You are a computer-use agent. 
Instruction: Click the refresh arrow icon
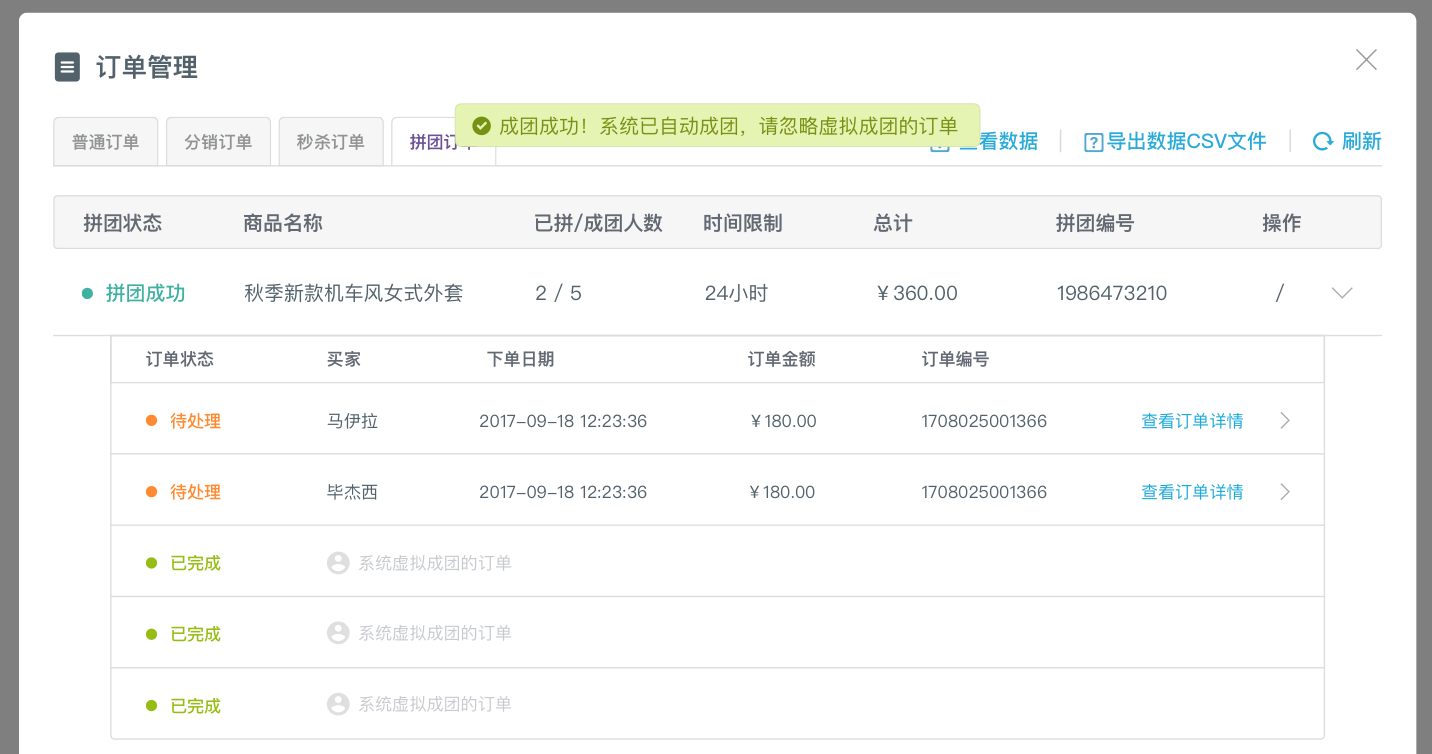(1323, 142)
